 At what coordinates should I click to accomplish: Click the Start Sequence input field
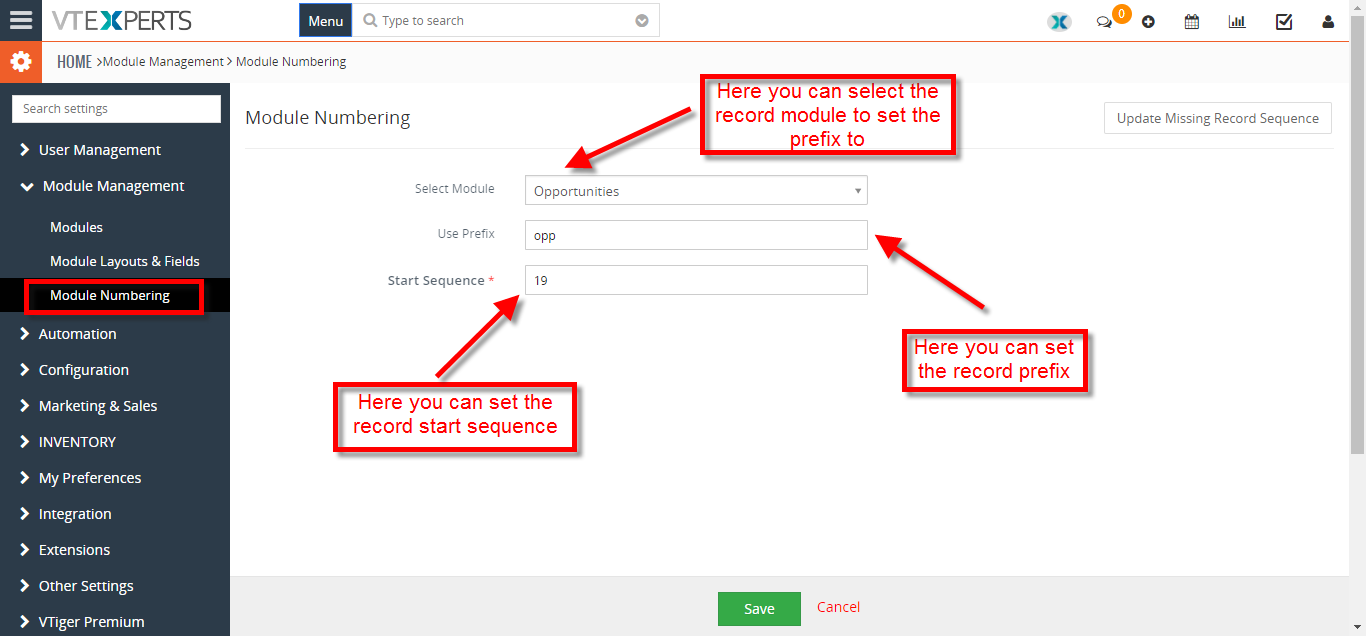tap(696, 280)
